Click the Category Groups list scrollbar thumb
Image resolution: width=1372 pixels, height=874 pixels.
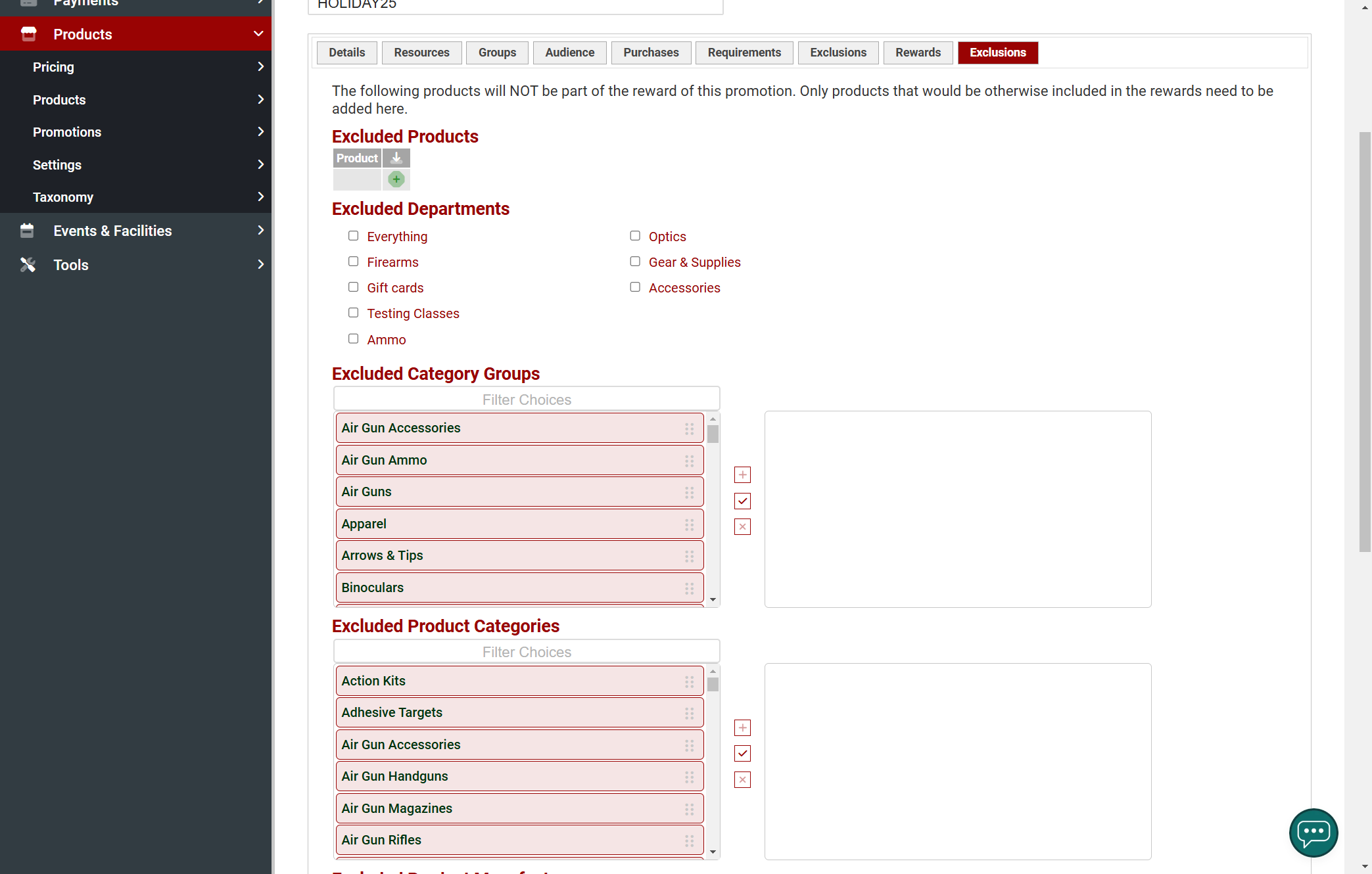[713, 434]
